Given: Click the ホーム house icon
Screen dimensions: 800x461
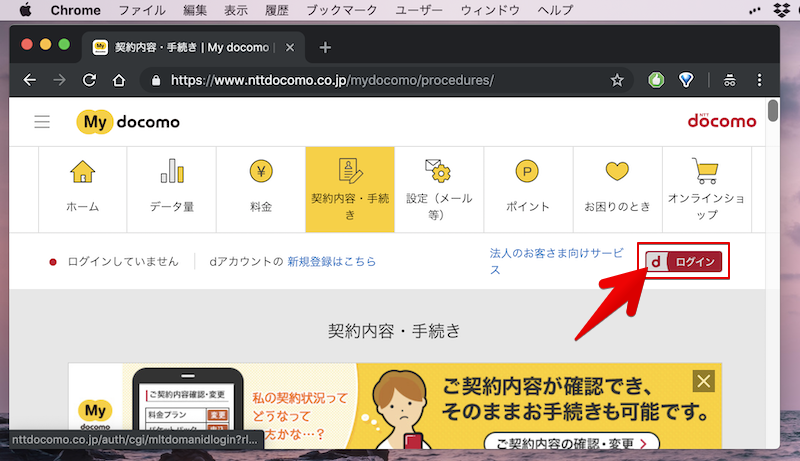Looking at the screenshot, I should (83, 172).
